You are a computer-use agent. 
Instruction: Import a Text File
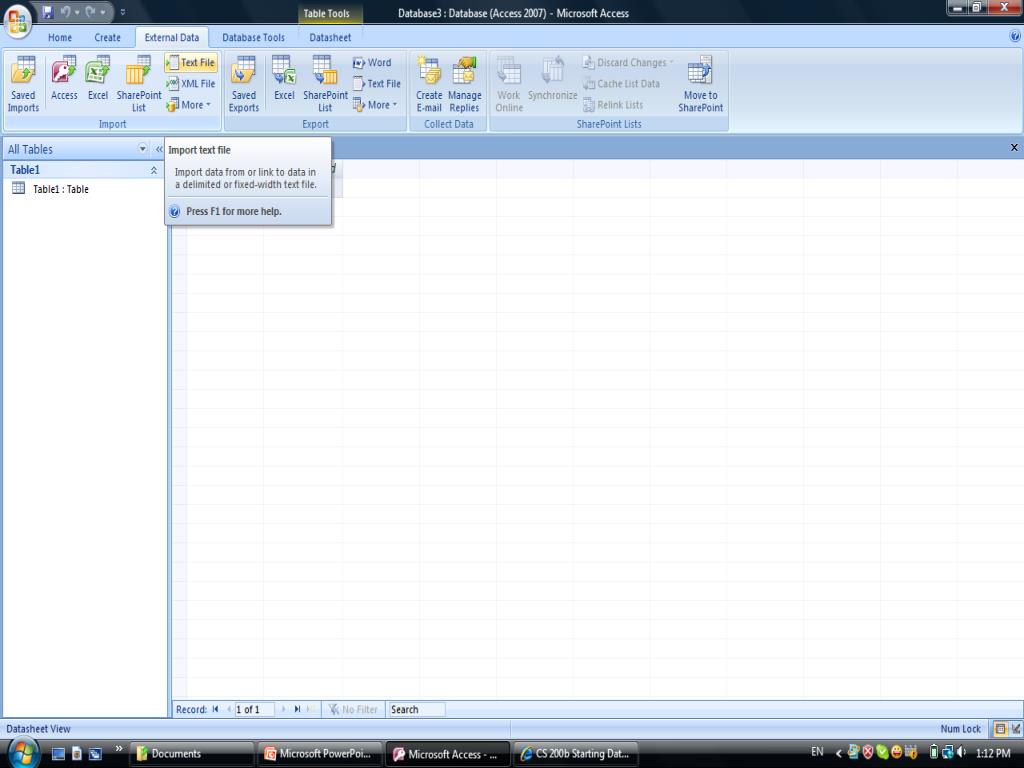[191, 63]
